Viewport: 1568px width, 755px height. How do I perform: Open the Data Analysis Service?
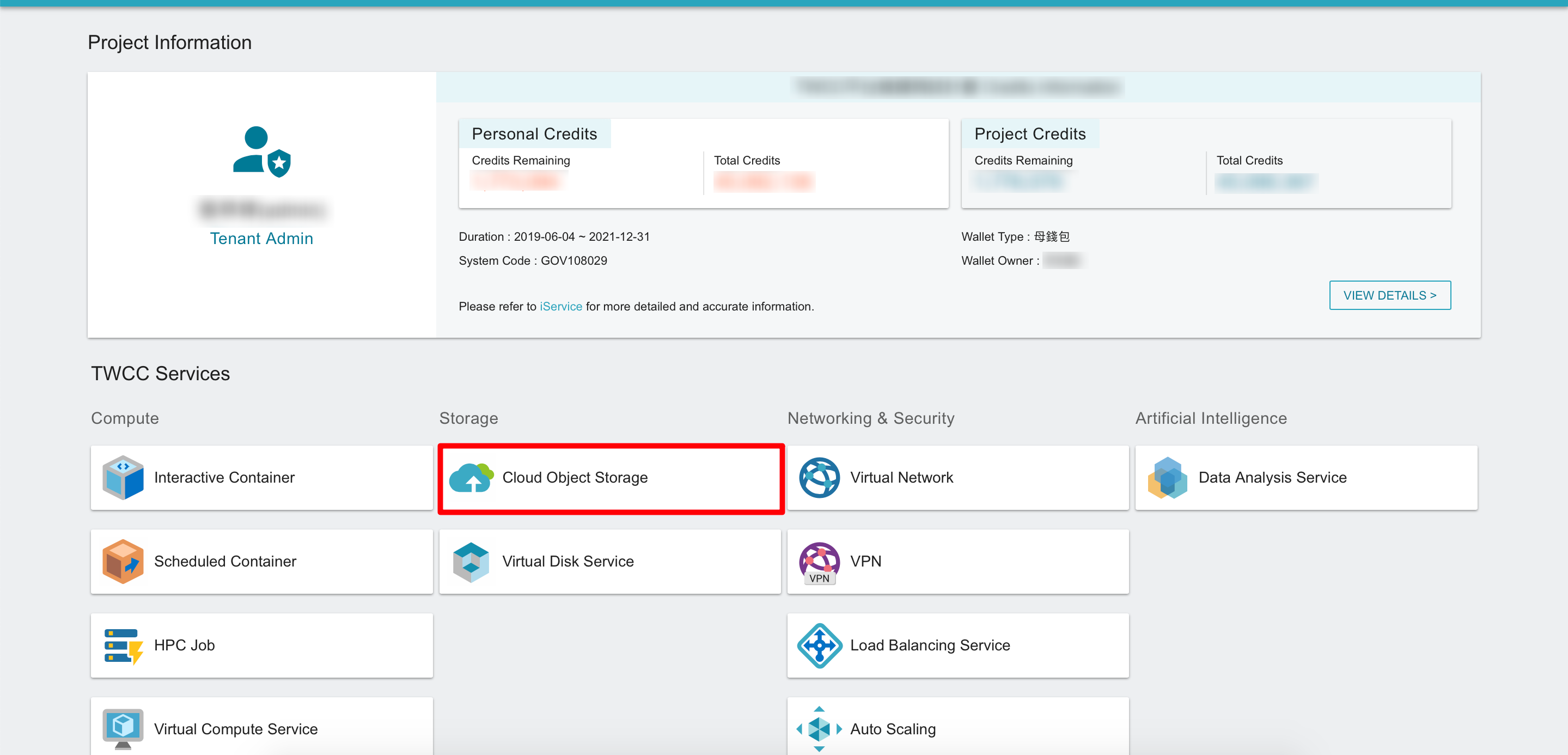(x=1306, y=477)
